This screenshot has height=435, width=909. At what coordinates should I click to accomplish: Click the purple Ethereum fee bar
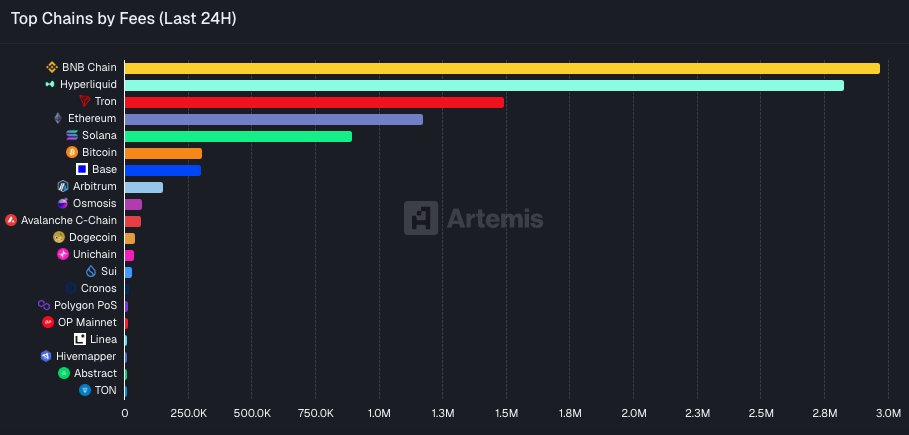coord(274,119)
